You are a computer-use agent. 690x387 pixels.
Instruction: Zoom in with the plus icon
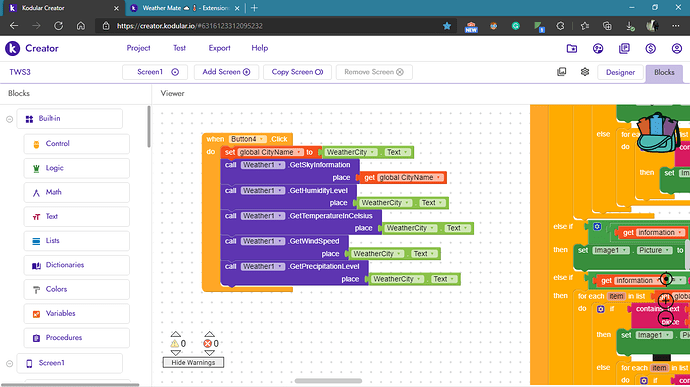pyautogui.click(x=665, y=302)
